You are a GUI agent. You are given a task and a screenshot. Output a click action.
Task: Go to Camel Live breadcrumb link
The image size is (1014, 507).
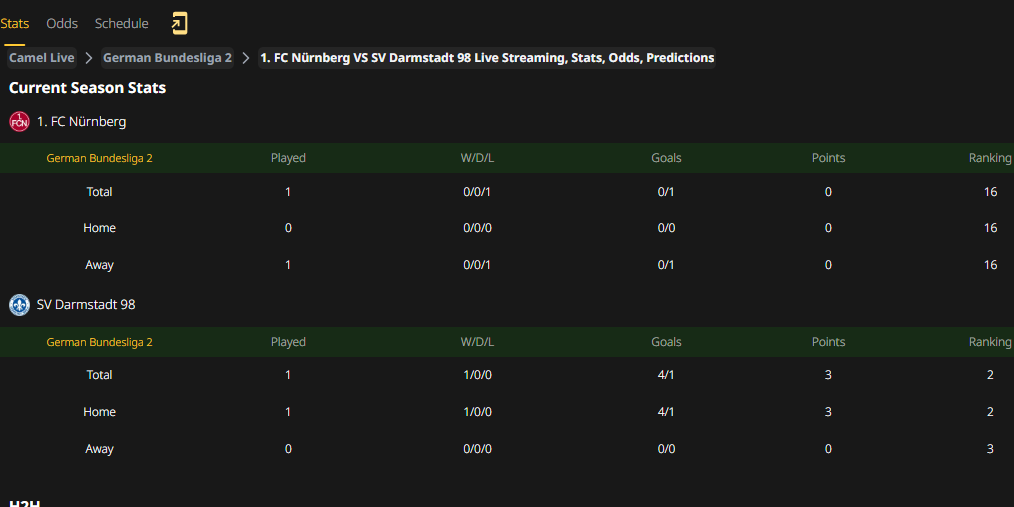(41, 58)
